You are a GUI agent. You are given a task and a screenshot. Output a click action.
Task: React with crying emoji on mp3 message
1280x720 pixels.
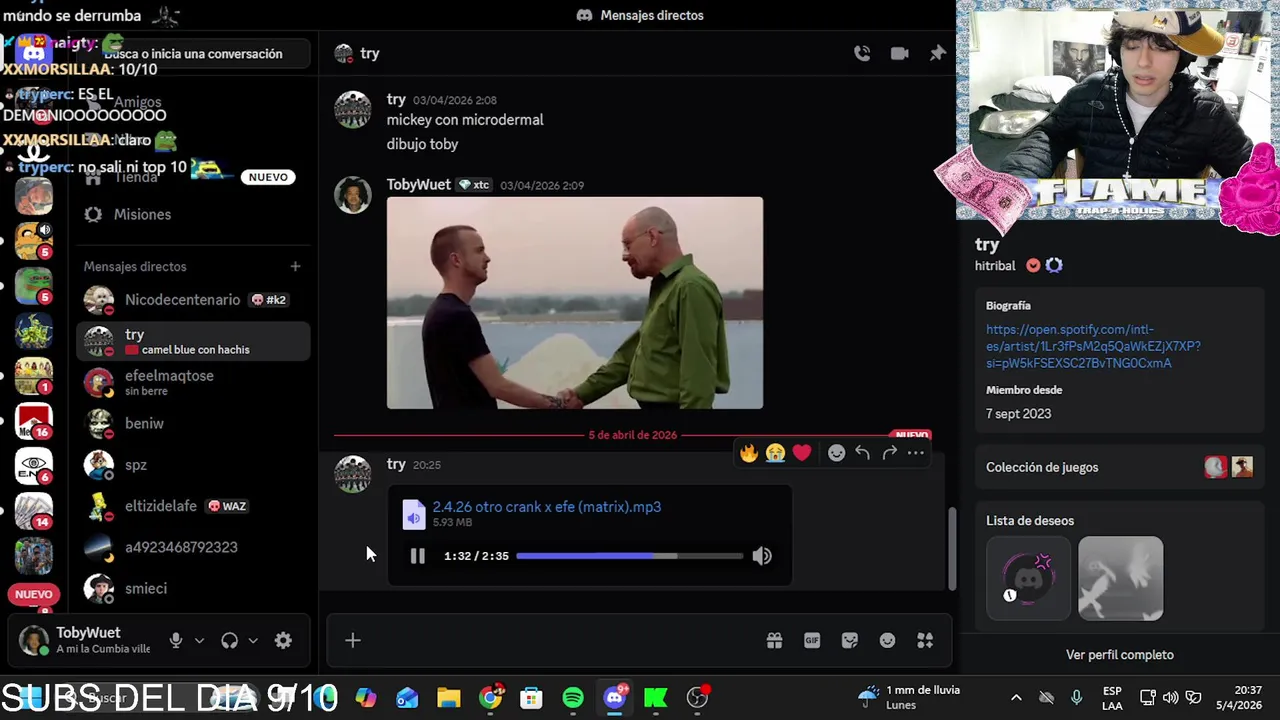[x=775, y=453]
